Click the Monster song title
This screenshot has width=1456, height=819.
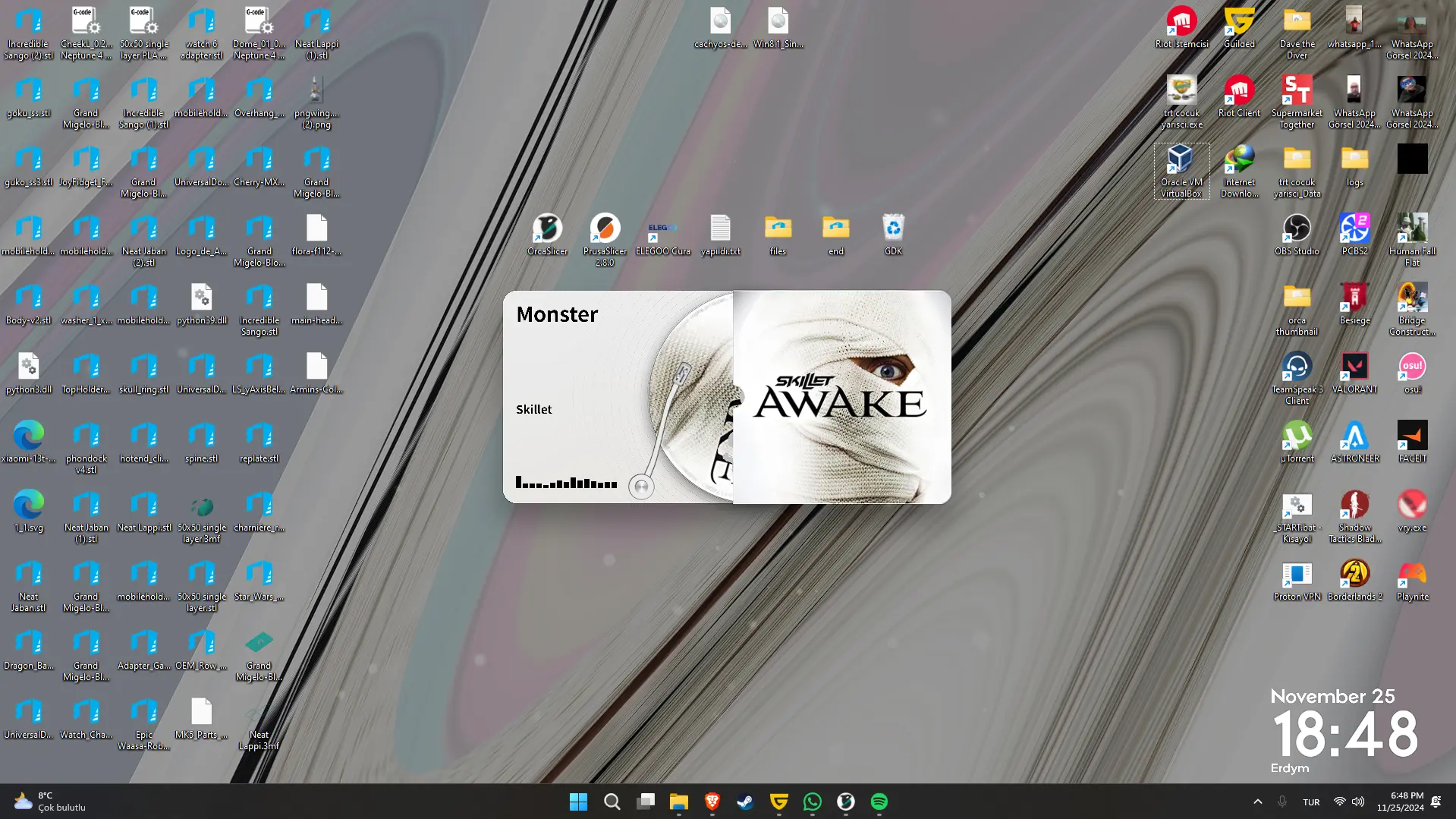pyautogui.click(x=557, y=314)
